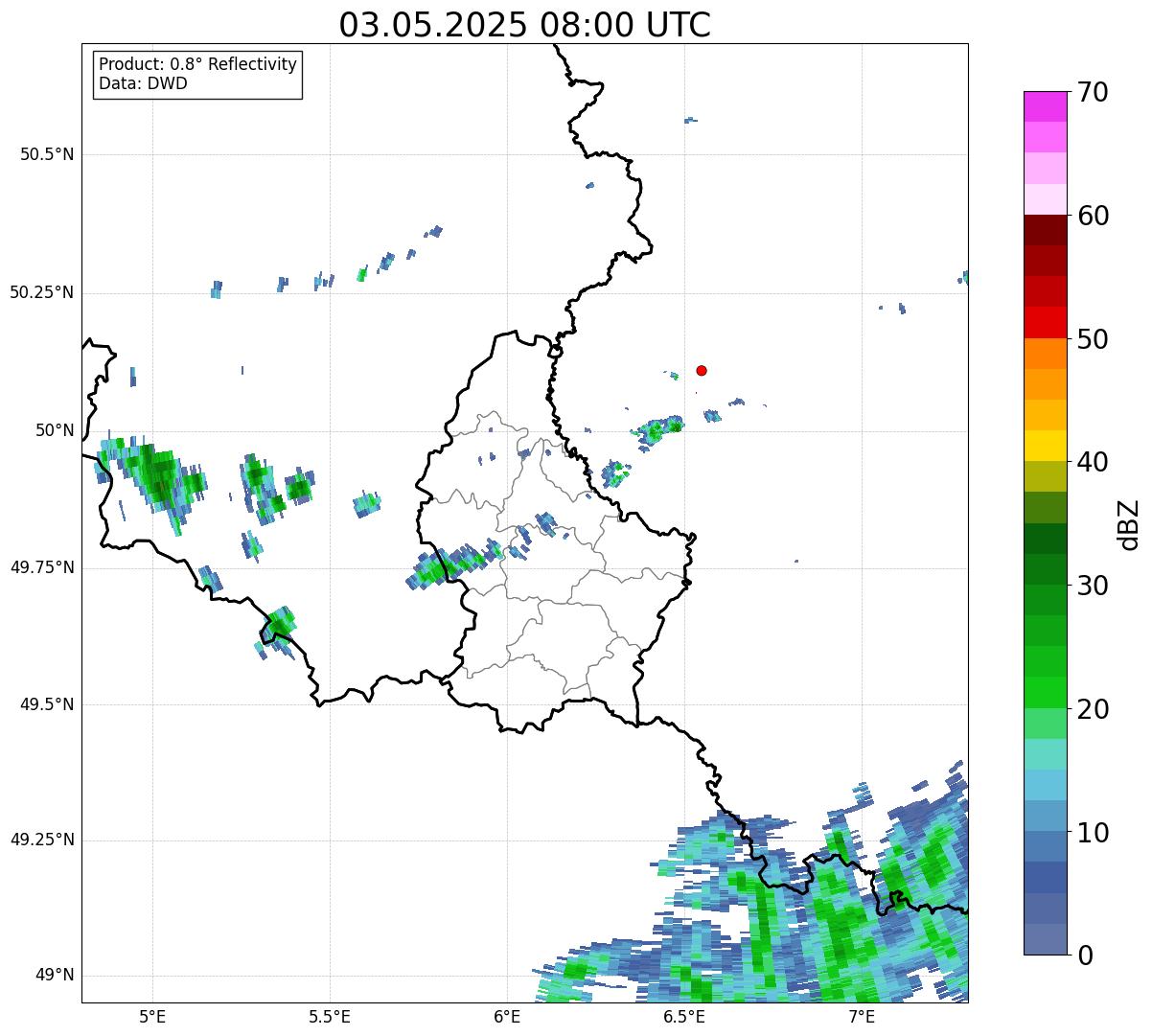Click the 50.5°N latitude label
This screenshot has height=1036, width=1152.
pos(47,154)
